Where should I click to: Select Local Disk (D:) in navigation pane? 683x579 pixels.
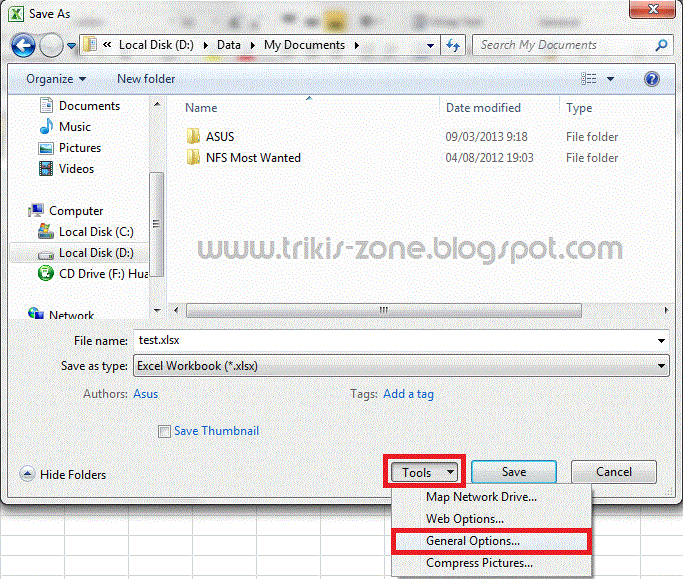96,253
